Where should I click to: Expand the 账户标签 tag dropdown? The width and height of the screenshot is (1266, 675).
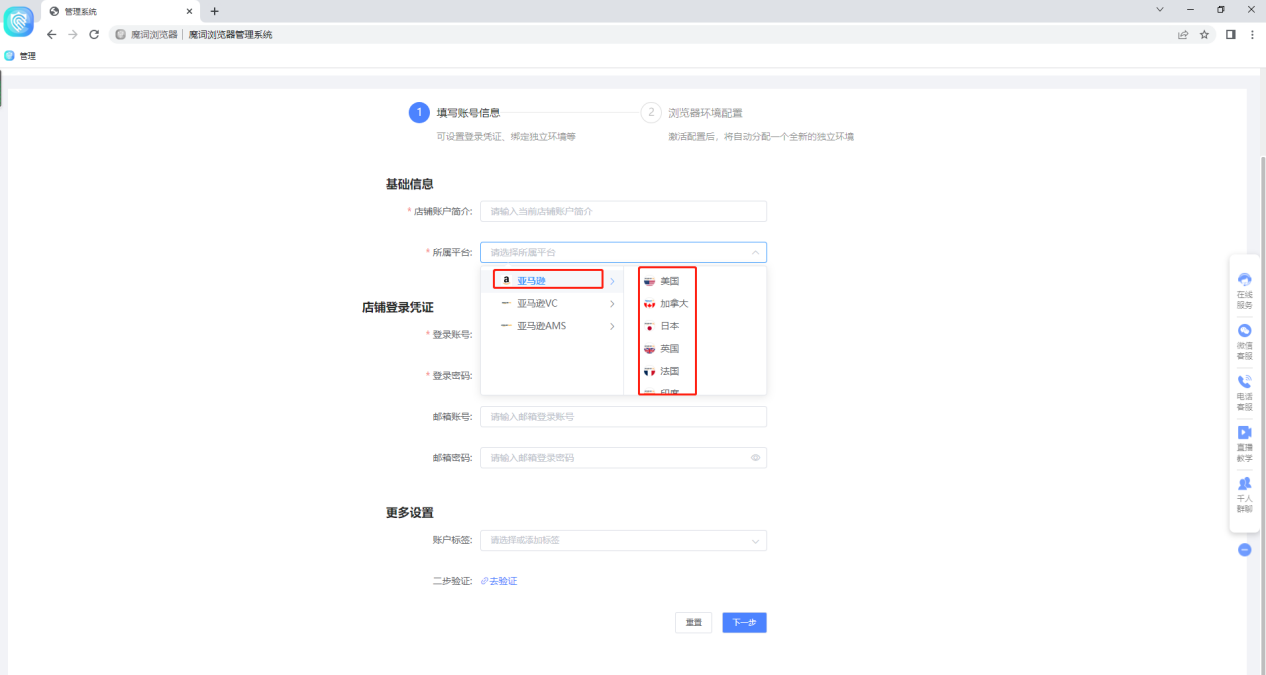click(755, 541)
